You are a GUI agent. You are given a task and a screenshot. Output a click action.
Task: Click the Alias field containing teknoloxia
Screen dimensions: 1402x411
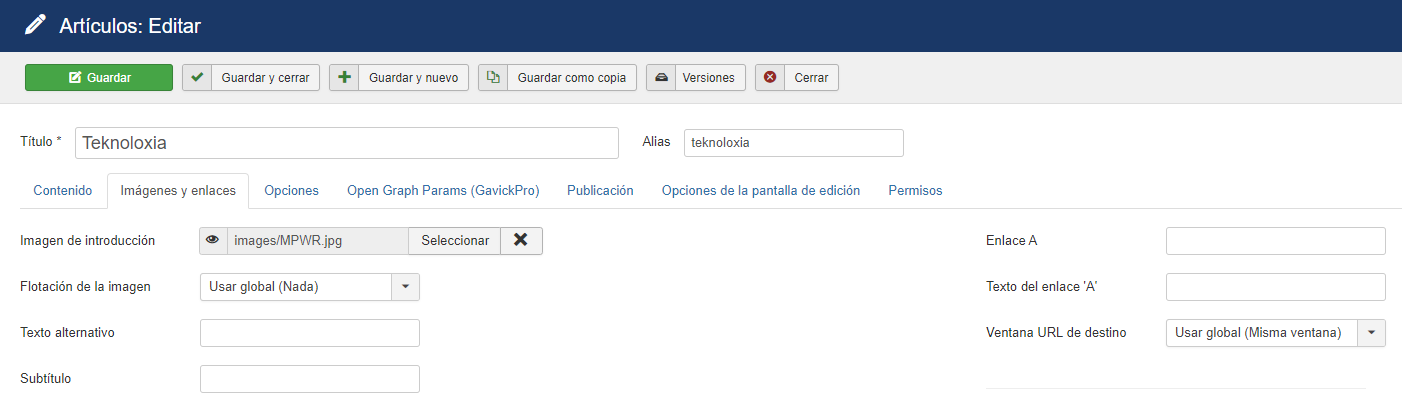794,143
